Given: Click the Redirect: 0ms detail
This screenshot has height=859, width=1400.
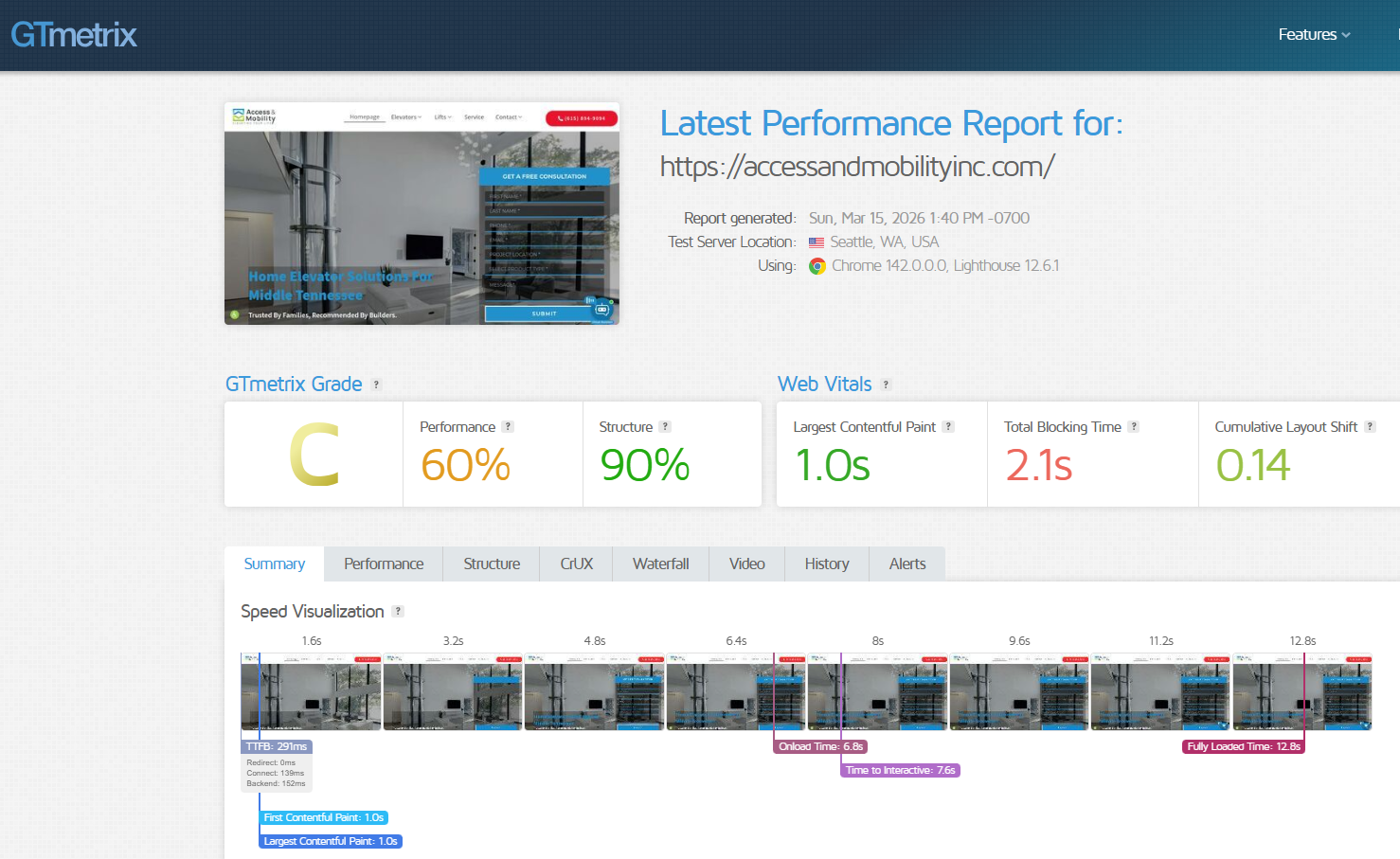Looking at the screenshot, I should point(271,762).
